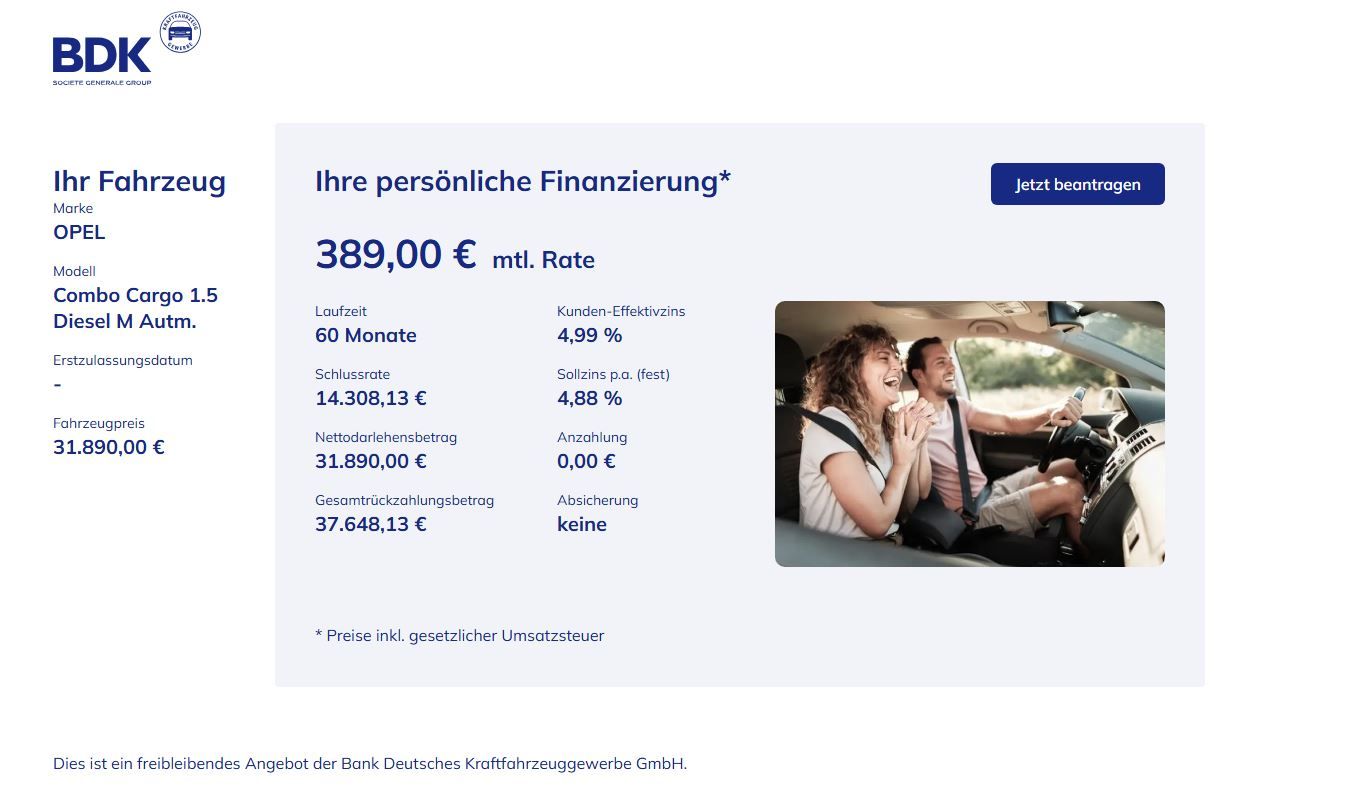
Task: Click the 389,00 € monthly rate
Action: coord(396,255)
